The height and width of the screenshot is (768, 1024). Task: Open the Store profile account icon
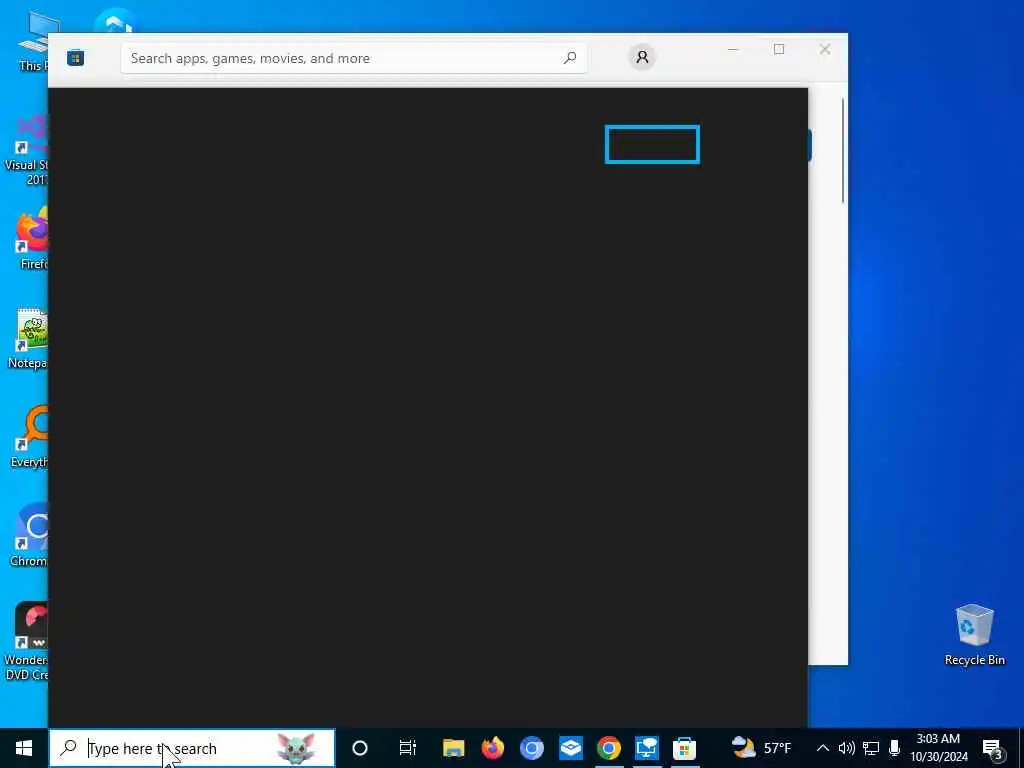pyautogui.click(x=642, y=57)
